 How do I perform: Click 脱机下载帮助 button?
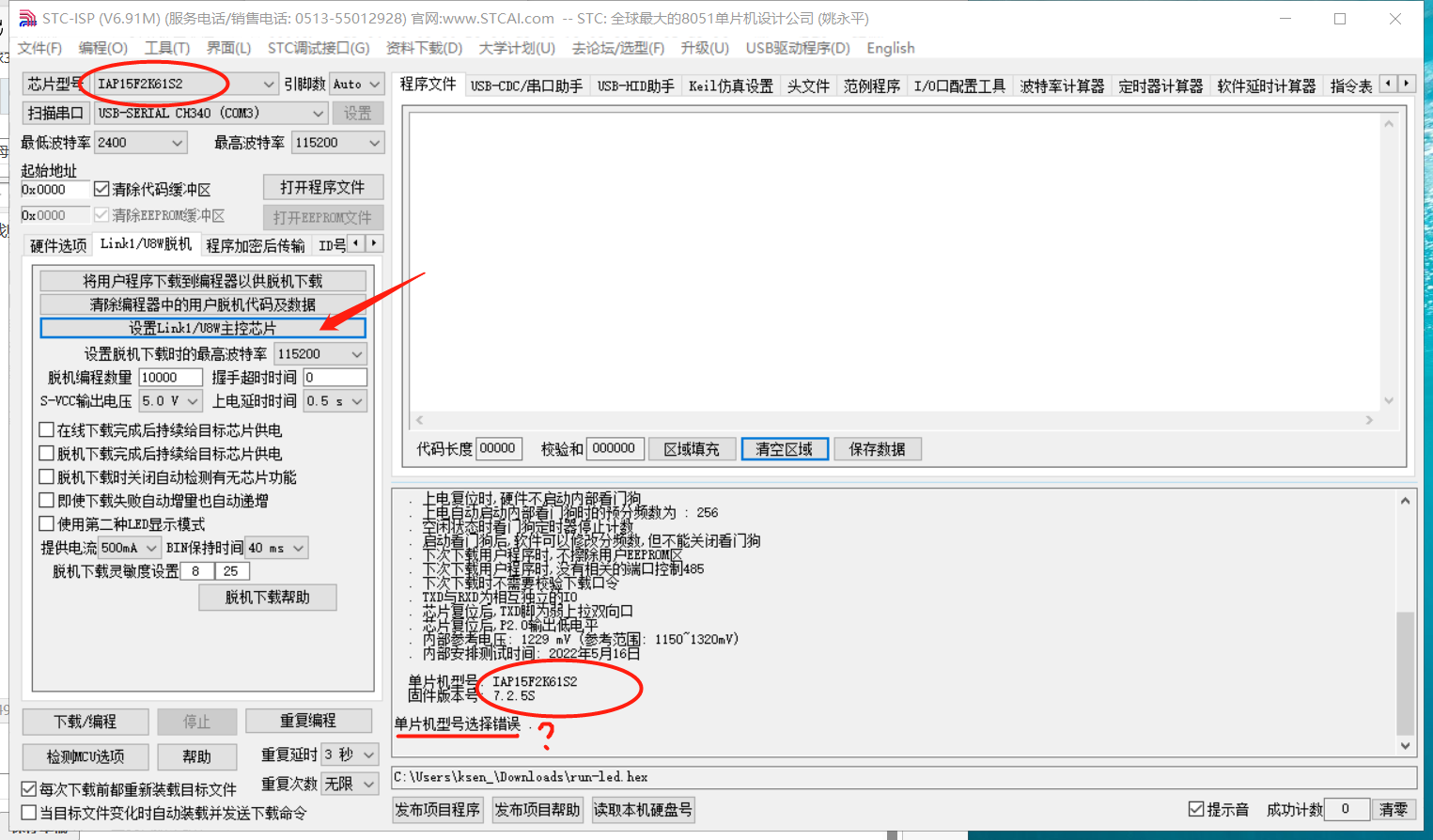(268, 597)
